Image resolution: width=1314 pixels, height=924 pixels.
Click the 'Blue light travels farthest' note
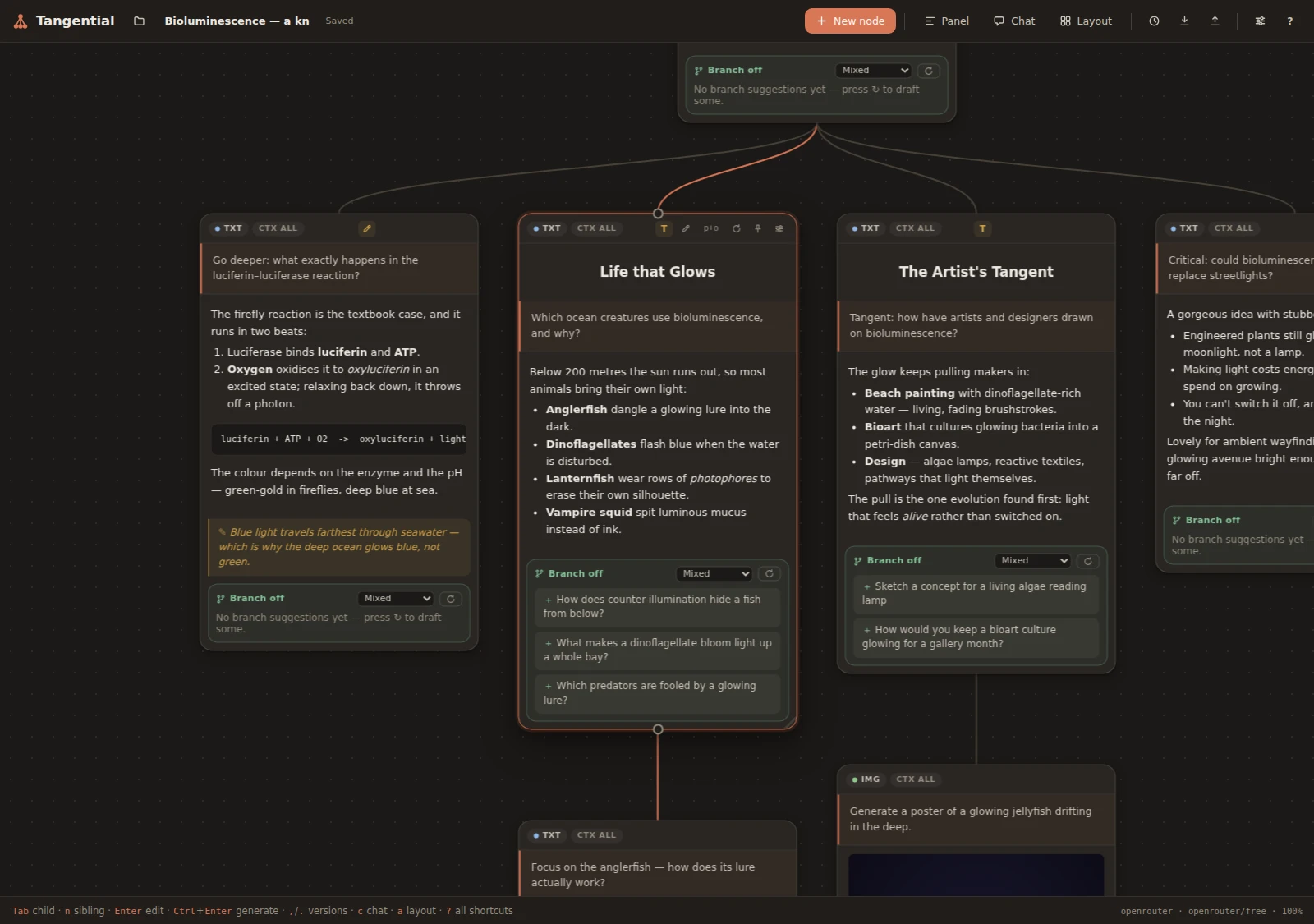click(338, 547)
